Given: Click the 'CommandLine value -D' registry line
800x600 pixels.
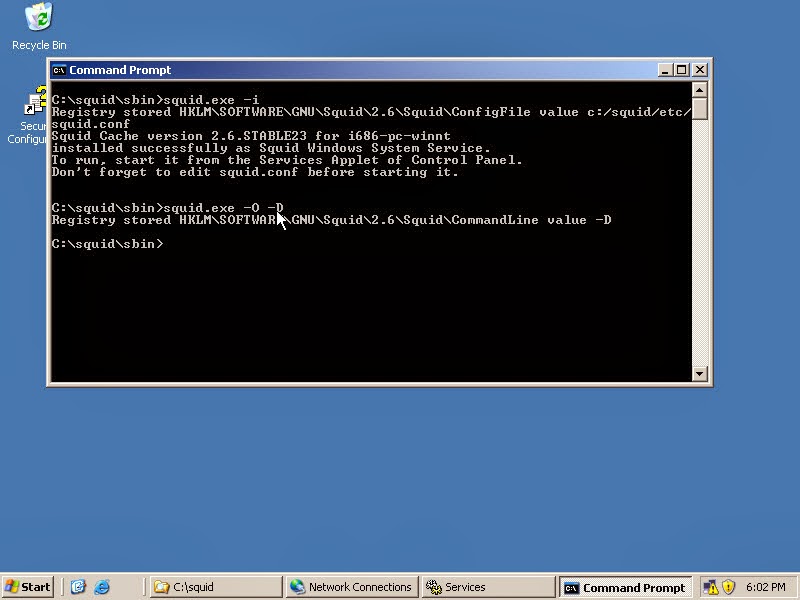Looking at the screenshot, I should [332, 220].
